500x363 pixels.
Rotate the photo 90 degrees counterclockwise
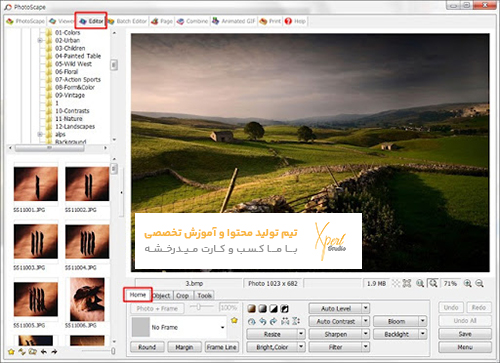[x=263, y=321]
